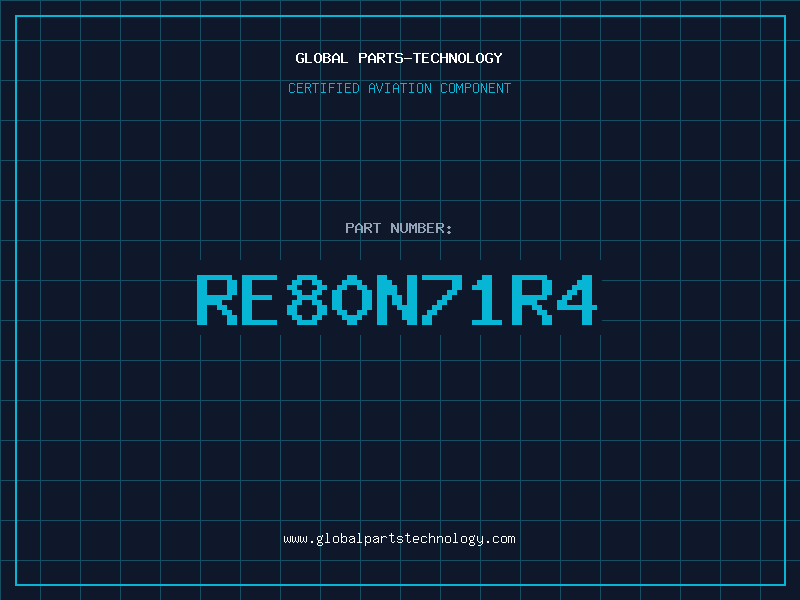
Task: Select the CERTIFIED AVIATION COMPONENT subtitle
Action: pos(399,88)
